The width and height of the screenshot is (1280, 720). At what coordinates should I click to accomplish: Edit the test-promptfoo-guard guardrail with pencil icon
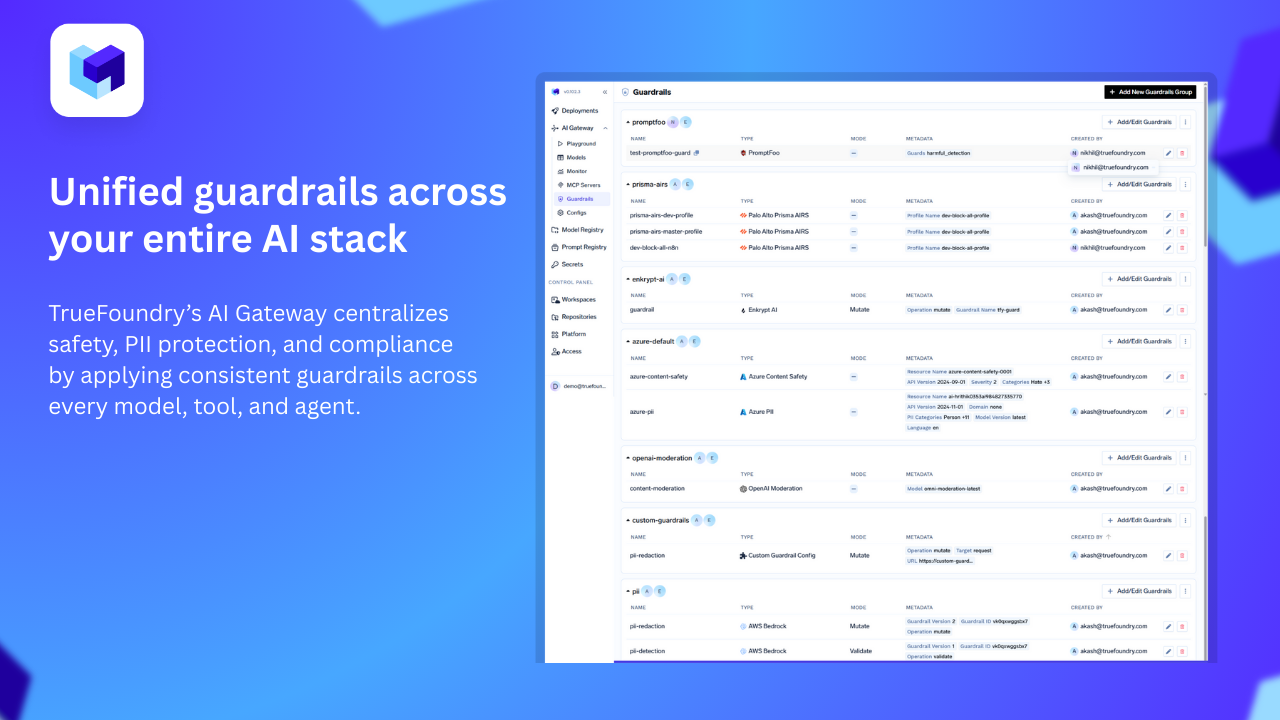[x=1168, y=153]
